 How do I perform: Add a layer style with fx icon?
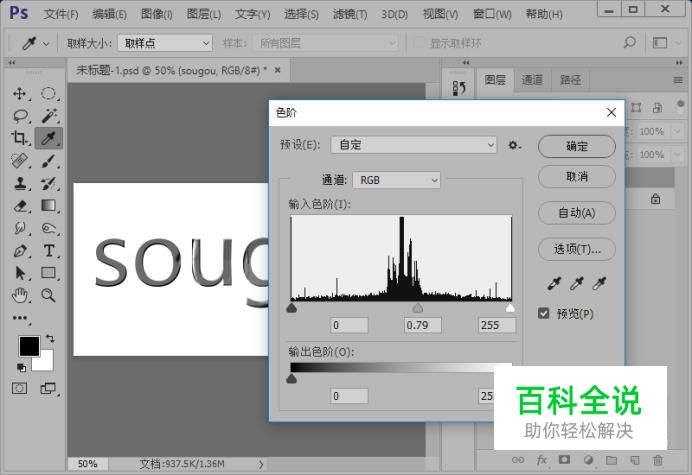[541, 460]
